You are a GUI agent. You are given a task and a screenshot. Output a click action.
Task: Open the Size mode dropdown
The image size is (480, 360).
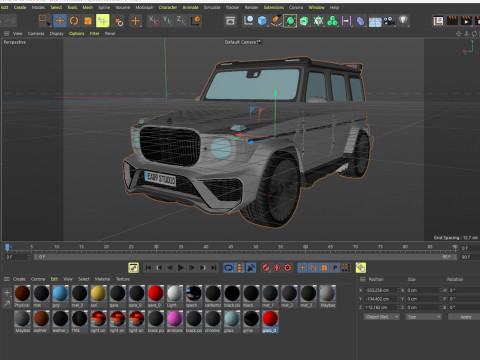424,317
